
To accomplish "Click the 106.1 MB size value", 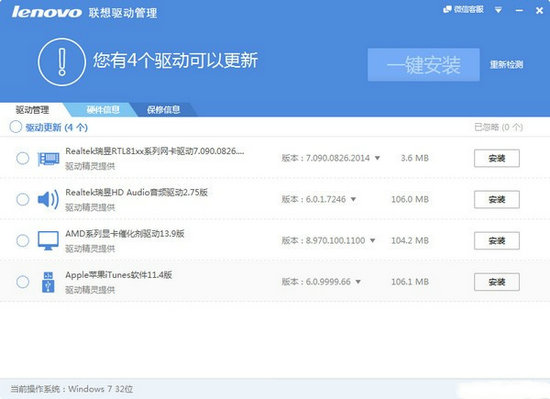I will [410, 282].
